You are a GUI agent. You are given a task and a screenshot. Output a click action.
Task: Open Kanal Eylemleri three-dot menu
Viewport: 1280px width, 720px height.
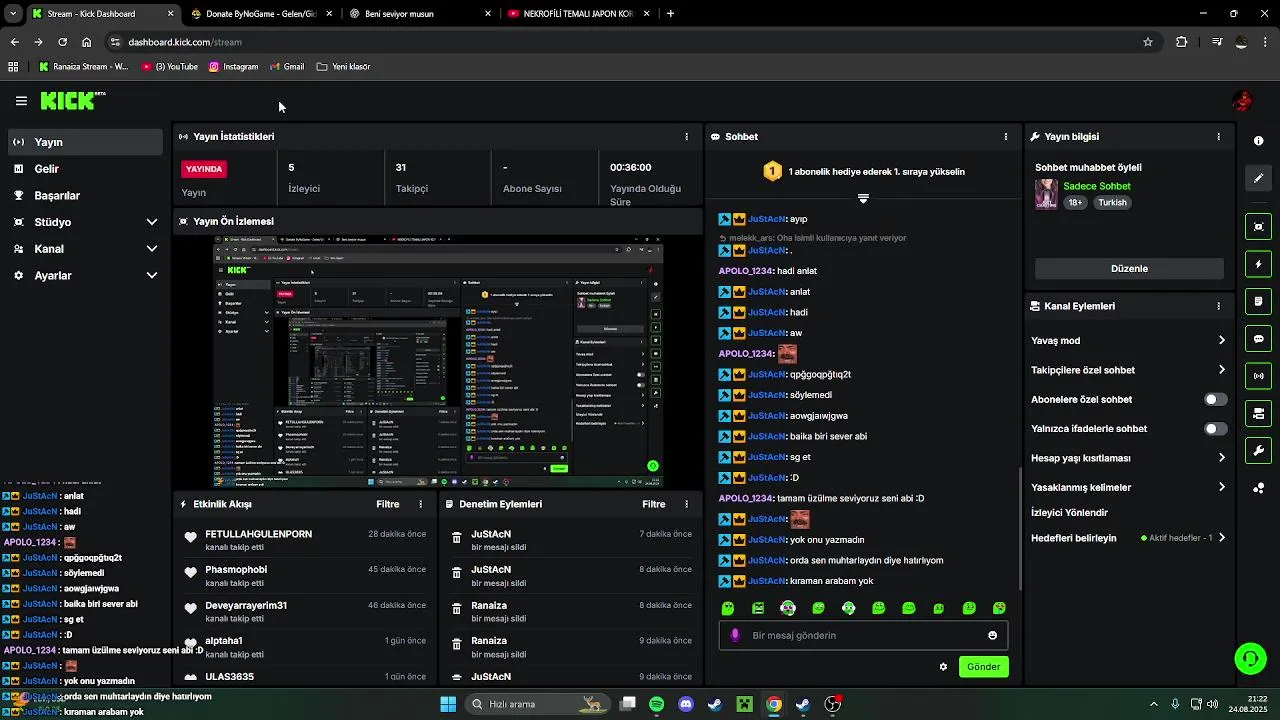pos(1218,306)
